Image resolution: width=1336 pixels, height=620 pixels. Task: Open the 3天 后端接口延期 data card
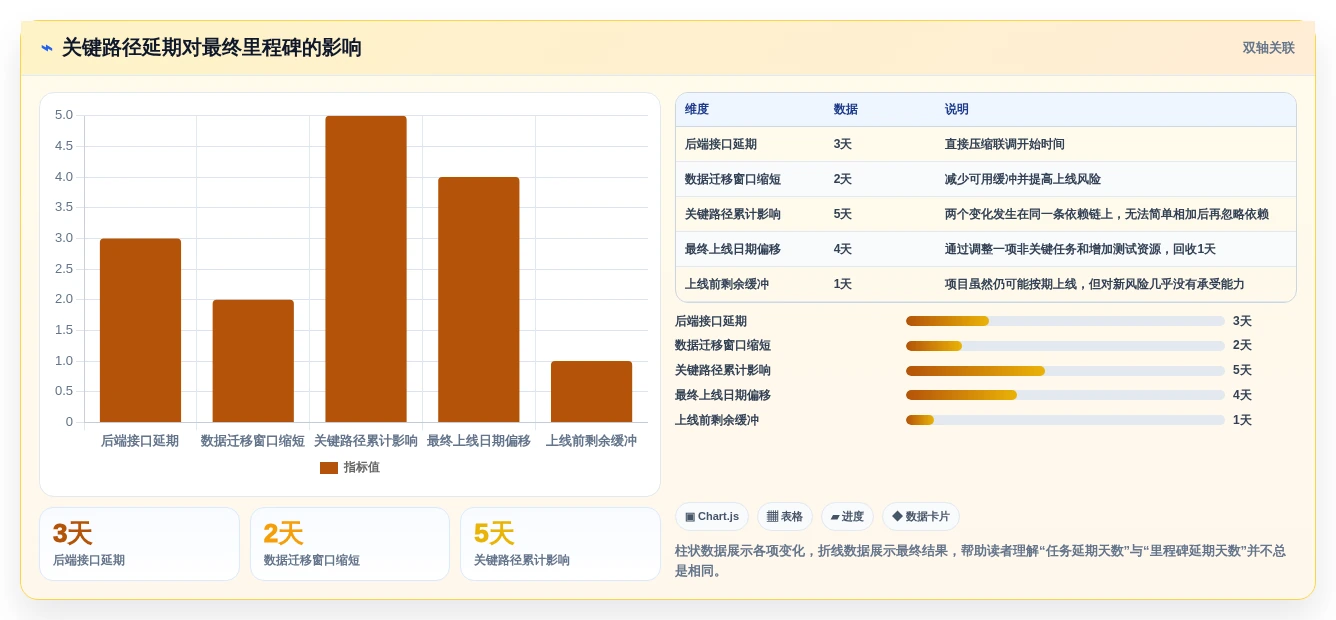[x=139, y=544]
